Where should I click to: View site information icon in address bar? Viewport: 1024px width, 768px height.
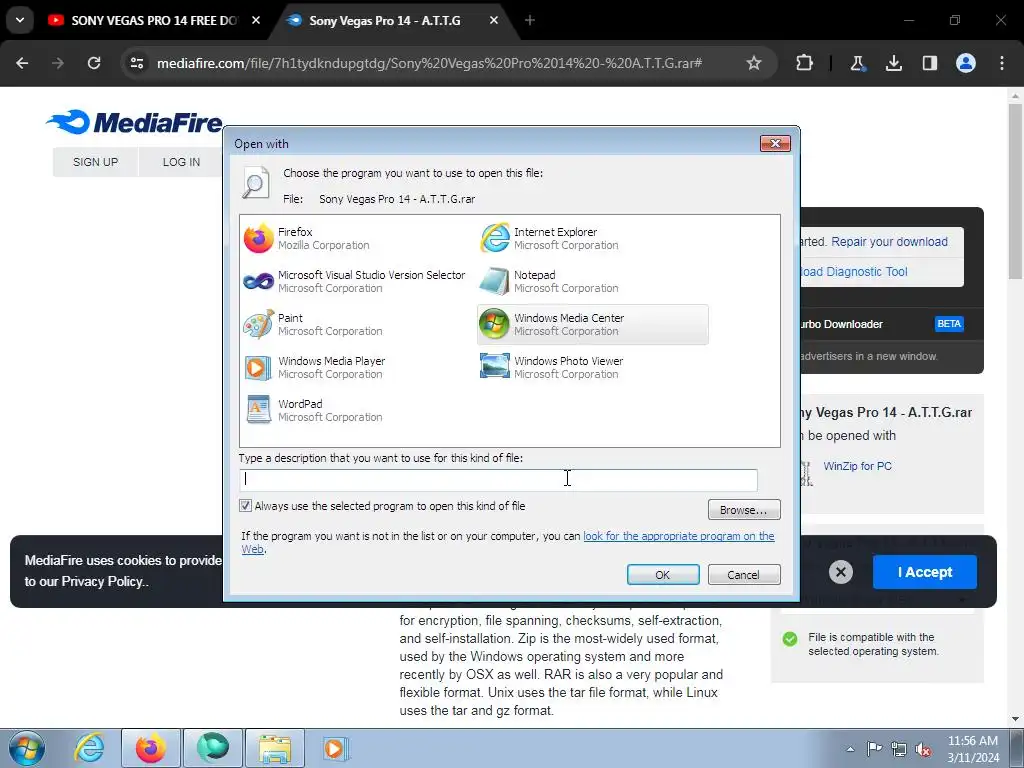137,63
